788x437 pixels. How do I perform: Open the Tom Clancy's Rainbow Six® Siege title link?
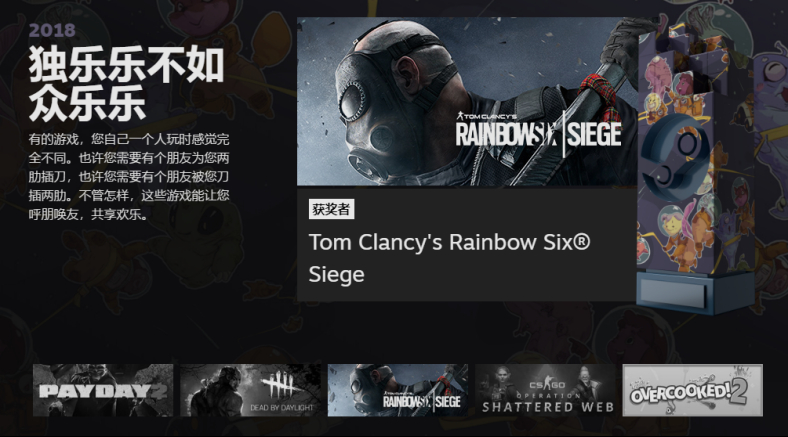tap(449, 258)
